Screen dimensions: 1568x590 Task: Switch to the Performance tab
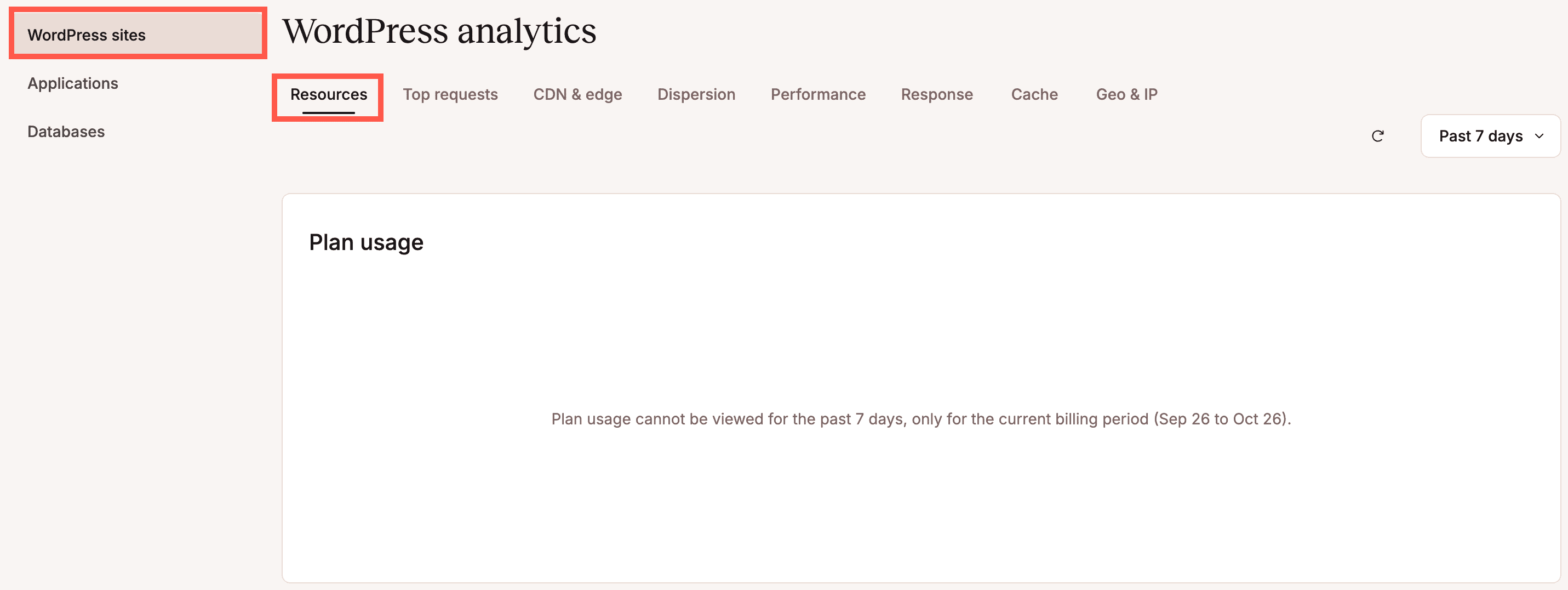coord(818,94)
